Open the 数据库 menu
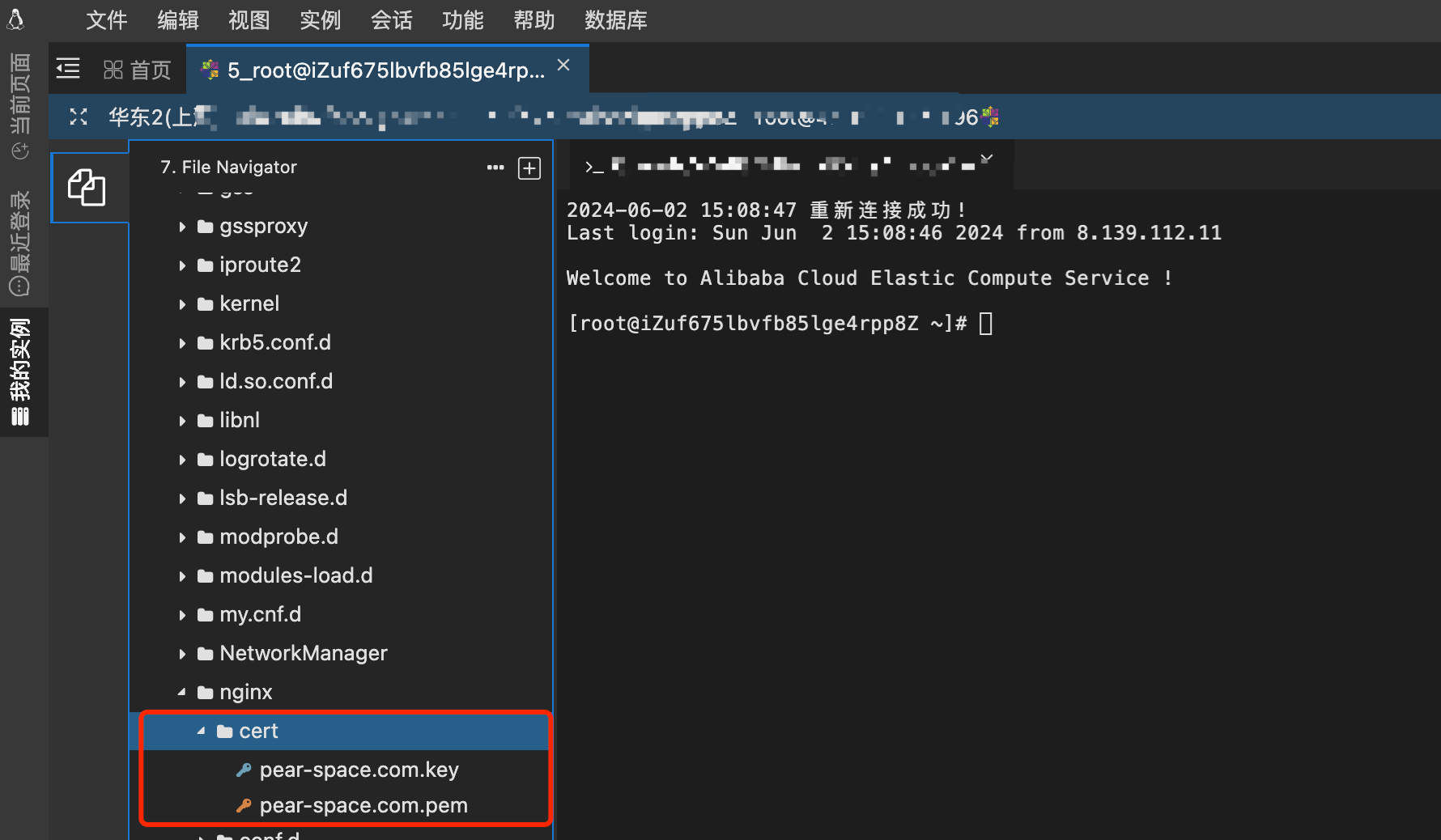 tap(616, 20)
